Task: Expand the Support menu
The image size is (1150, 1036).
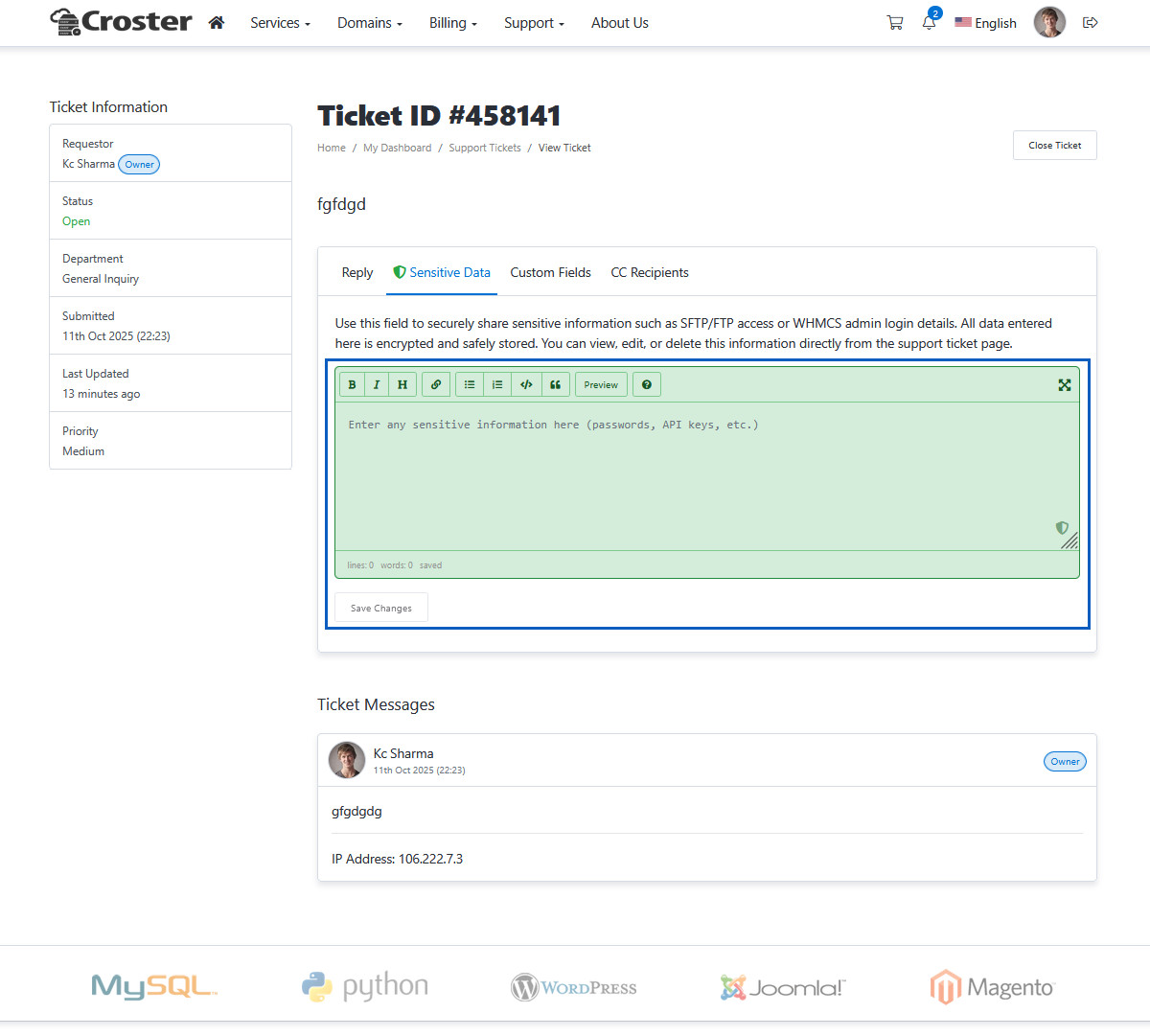Action: coord(534,23)
